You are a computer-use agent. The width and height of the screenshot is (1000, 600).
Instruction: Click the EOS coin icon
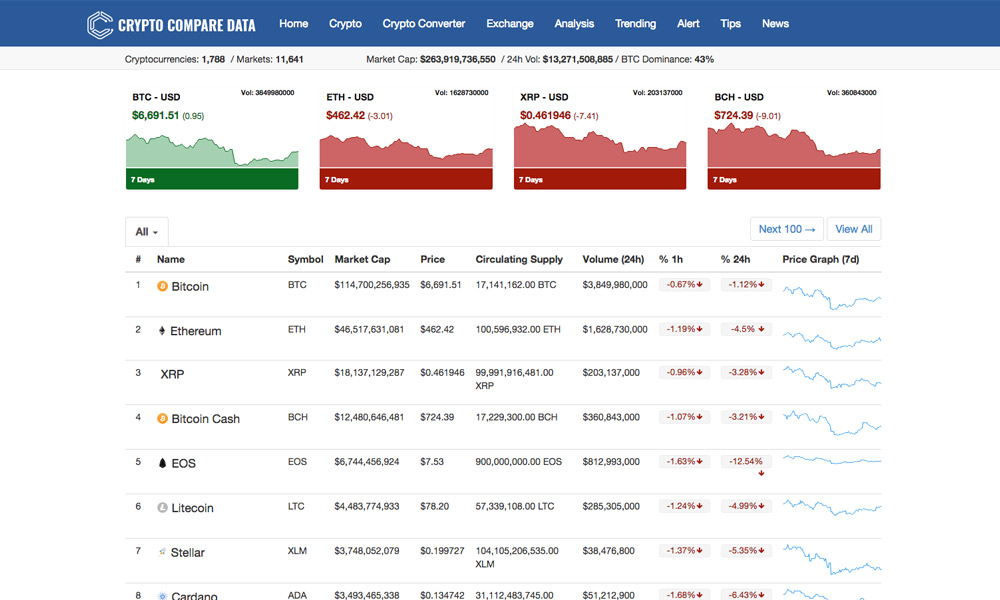(x=163, y=464)
